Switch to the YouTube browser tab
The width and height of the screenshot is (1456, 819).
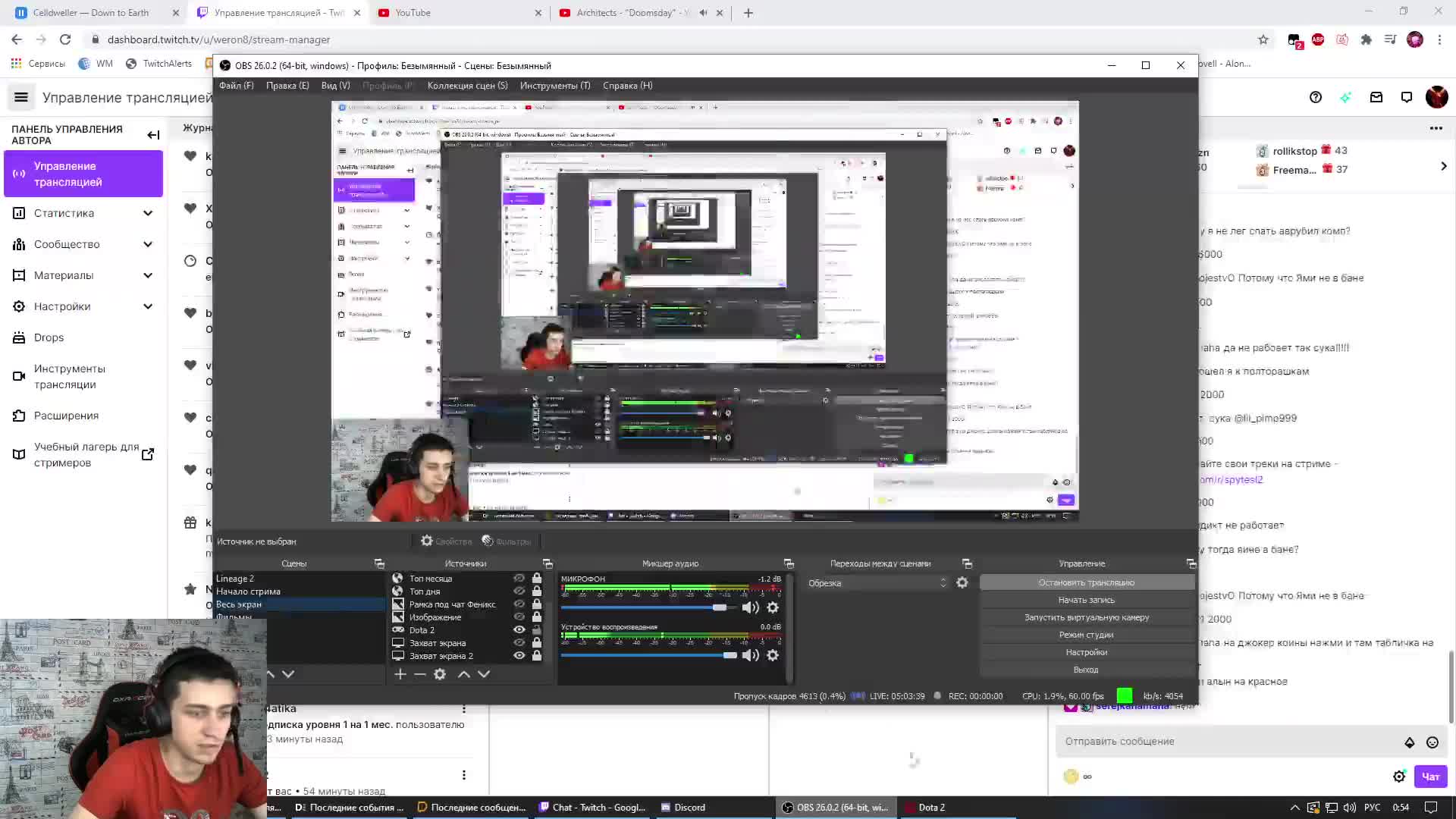pos(459,13)
